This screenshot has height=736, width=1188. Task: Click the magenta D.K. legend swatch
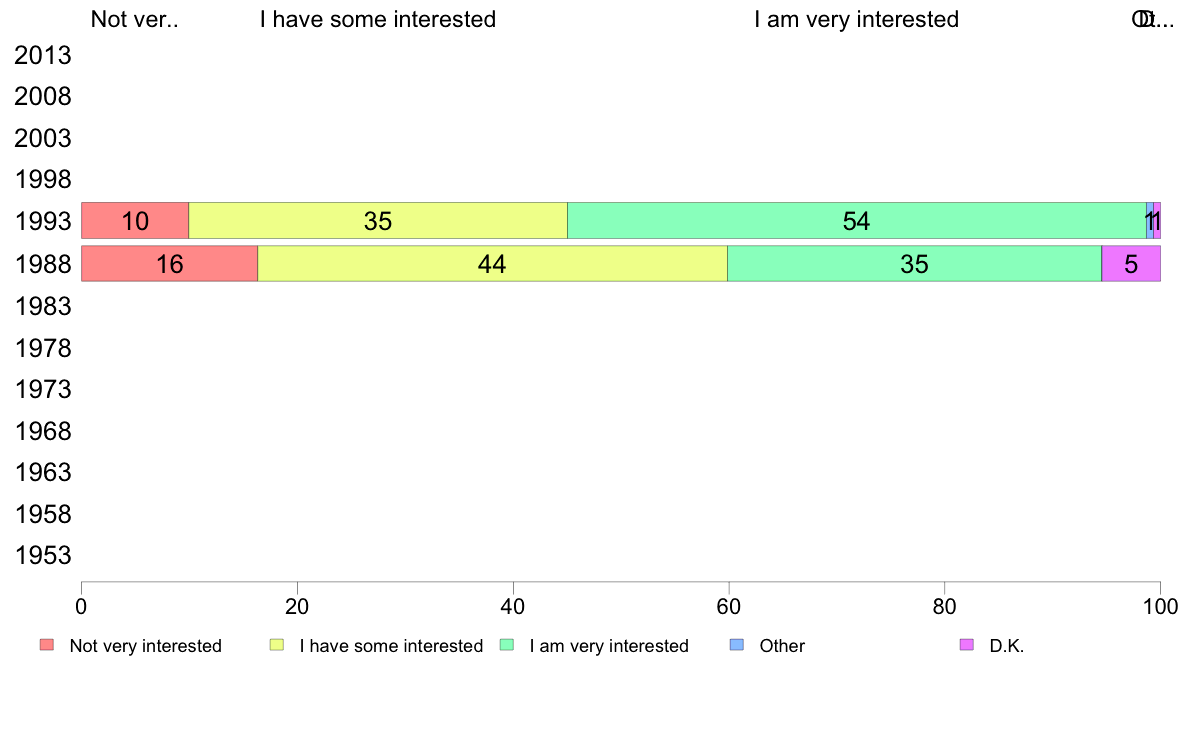[x=967, y=645]
